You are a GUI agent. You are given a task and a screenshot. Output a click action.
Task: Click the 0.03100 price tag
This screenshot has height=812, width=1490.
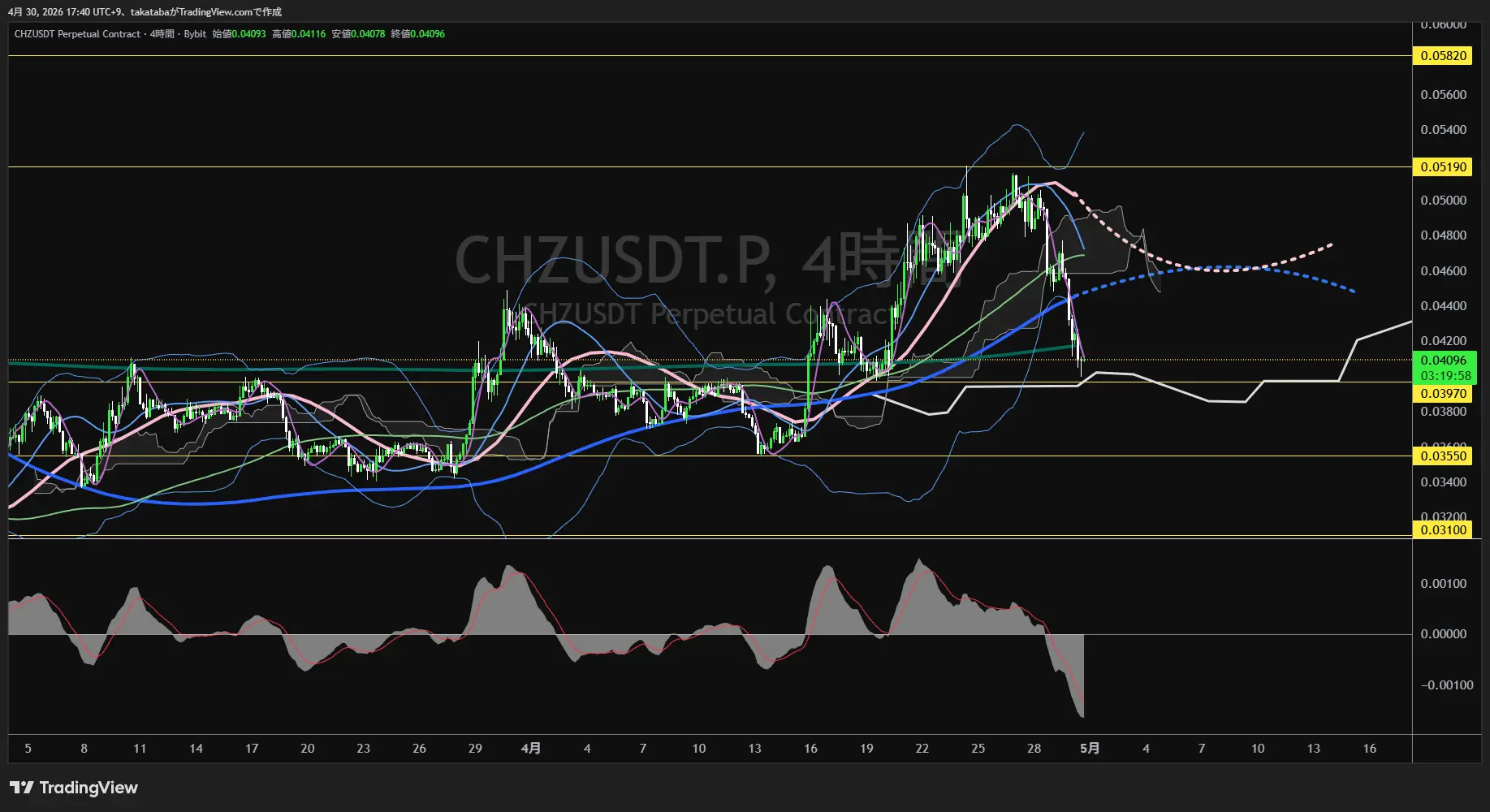coord(1443,530)
